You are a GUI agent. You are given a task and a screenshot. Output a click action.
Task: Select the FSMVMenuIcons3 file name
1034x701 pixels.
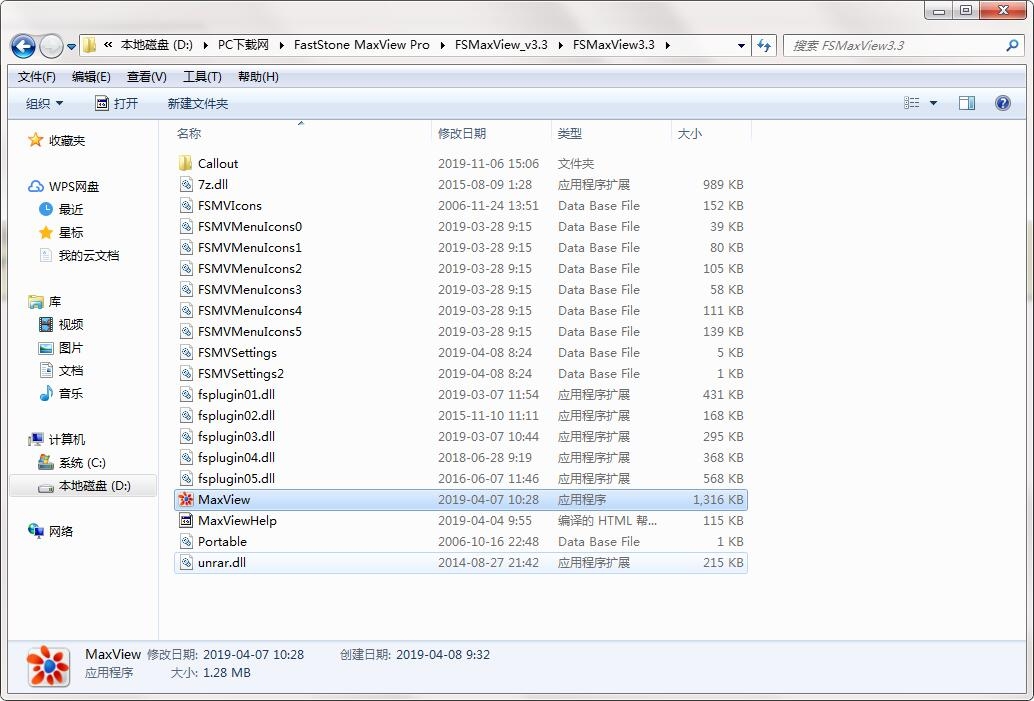click(x=250, y=290)
